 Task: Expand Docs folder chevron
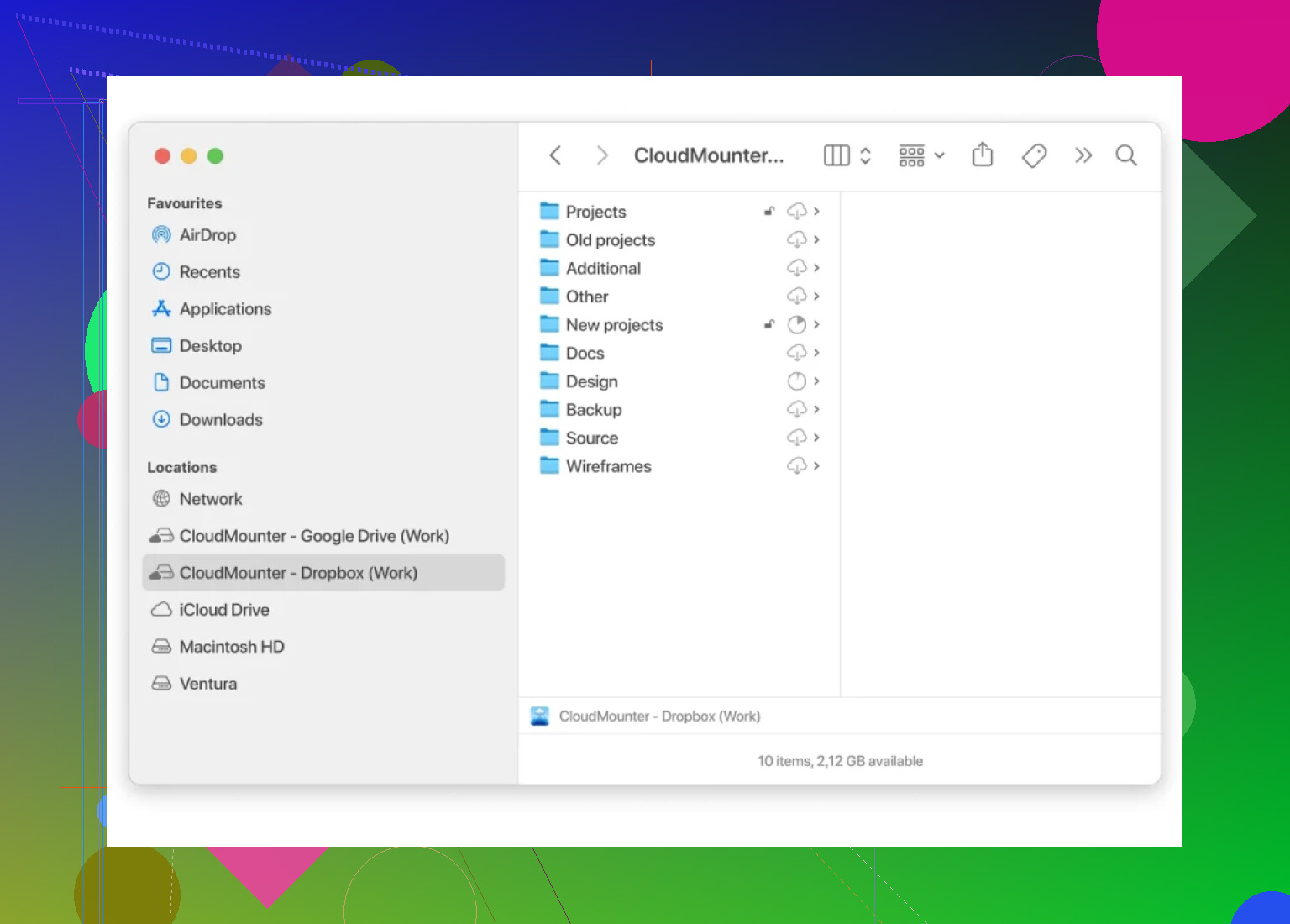(x=816, y=353)
